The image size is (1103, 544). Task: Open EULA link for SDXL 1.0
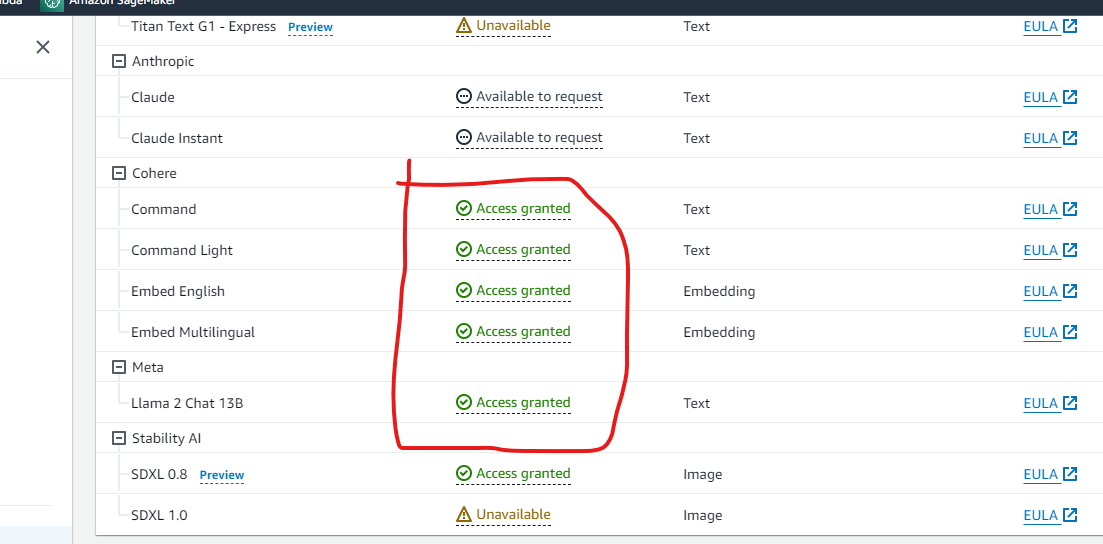[1050, 515]
